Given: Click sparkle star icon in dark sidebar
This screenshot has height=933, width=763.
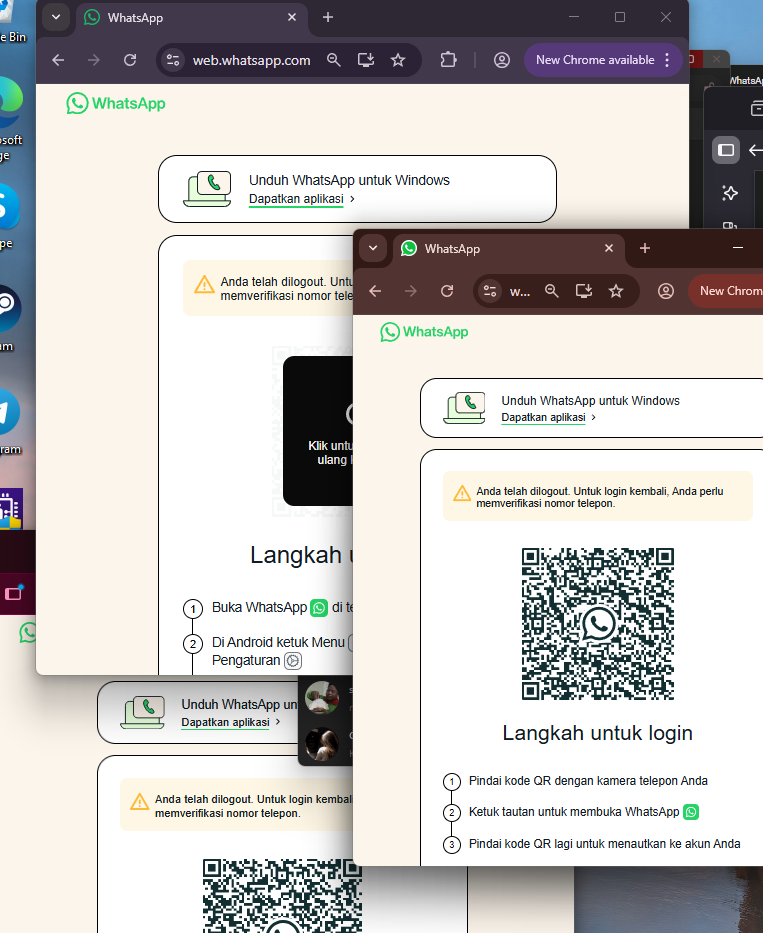Looking at the screenshot, I should point(730,193).
